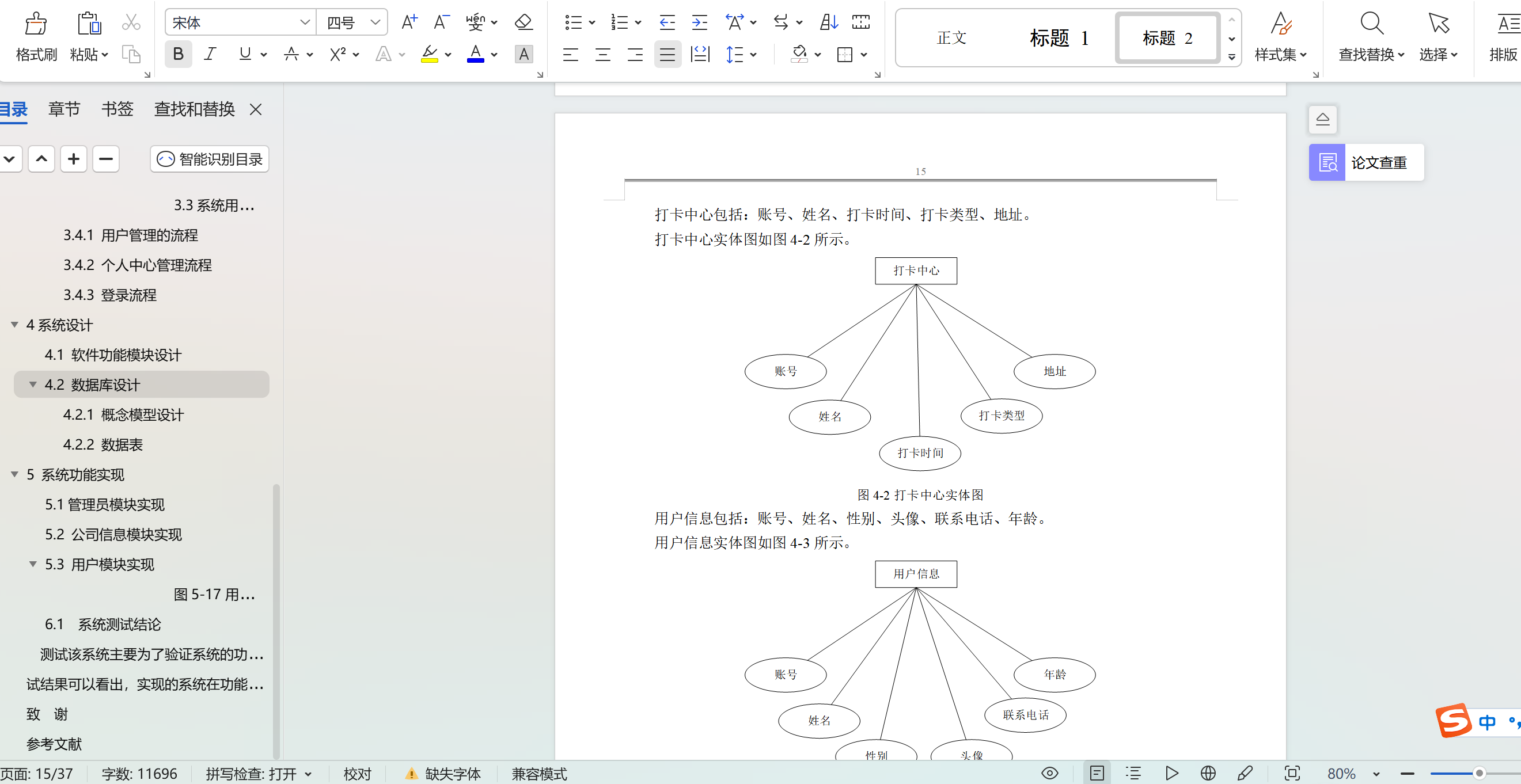This screenshot has width=1521, height=784.
Task: Toggle underline formatting
Action: coord(244,54)
